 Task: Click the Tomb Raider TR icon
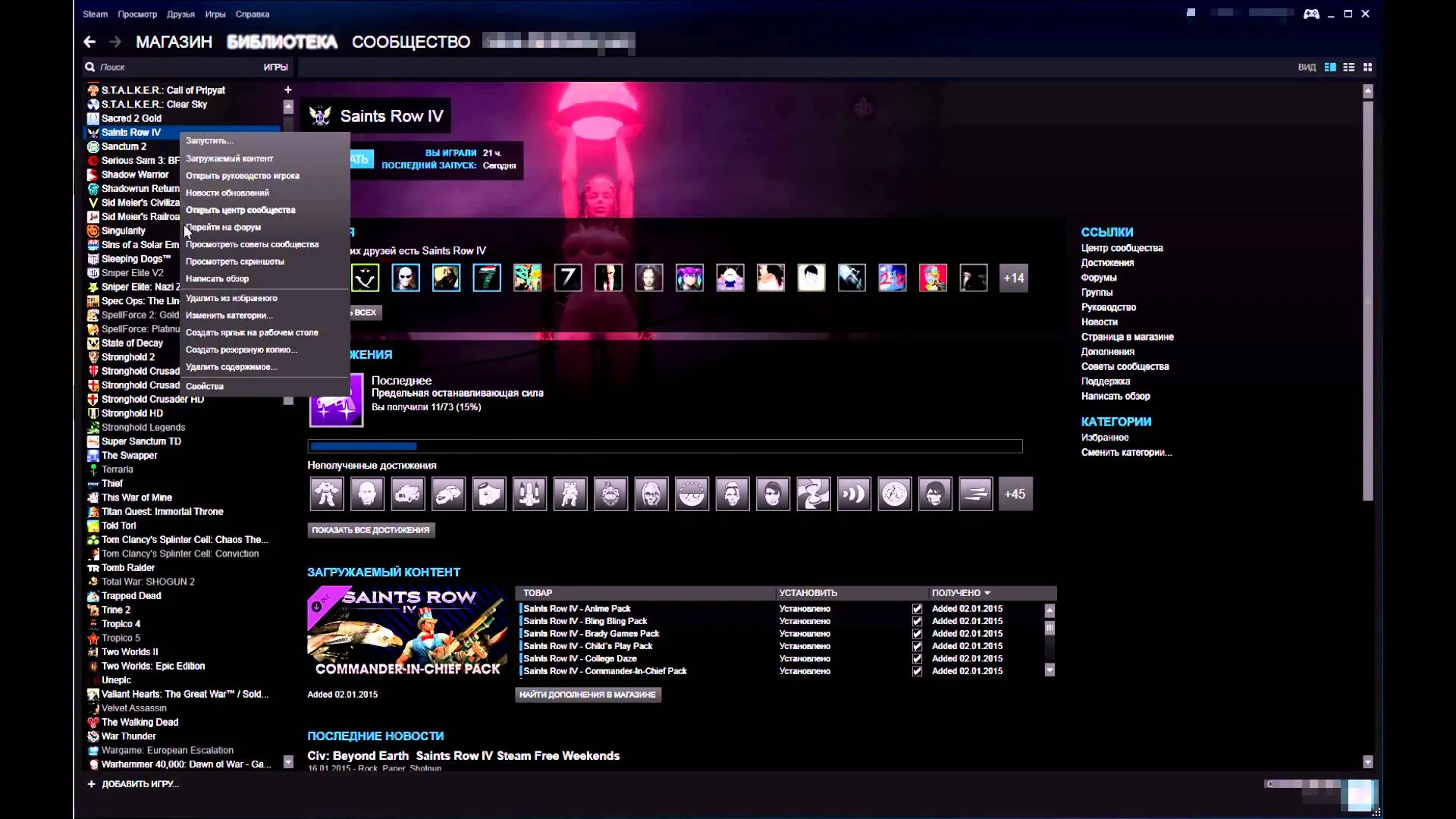(93, 568)
